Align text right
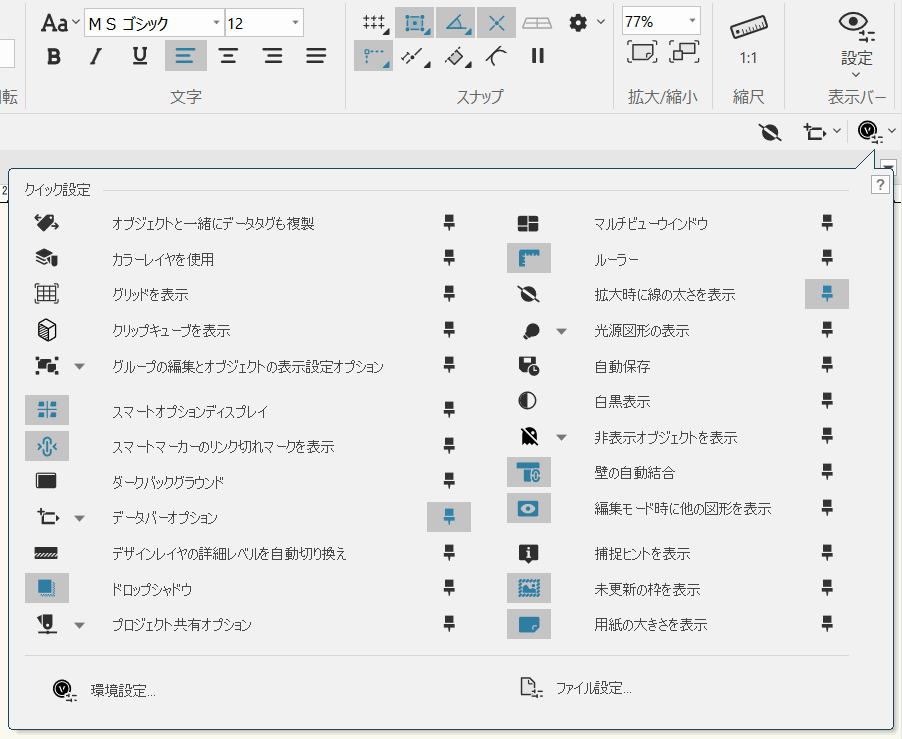This screenshot has height=739, width=902. [273, 56]
